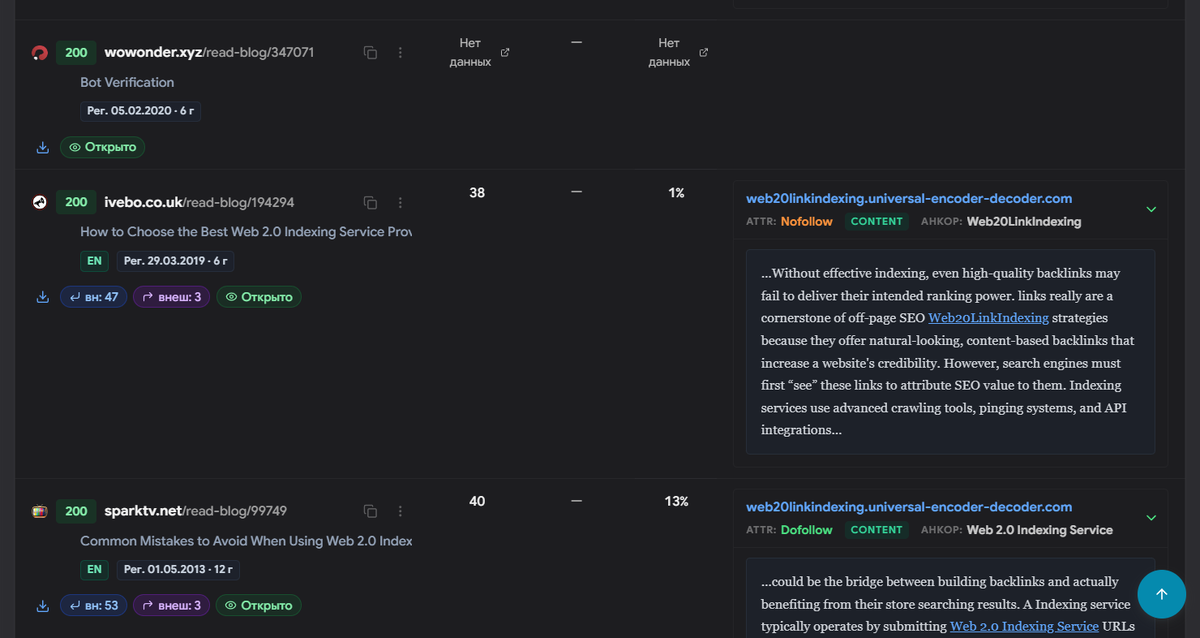Click the download icon under the wowonder.xyz row
Image resolution: width=1200 pixels, height=638 pixels.
pos(43,147)
